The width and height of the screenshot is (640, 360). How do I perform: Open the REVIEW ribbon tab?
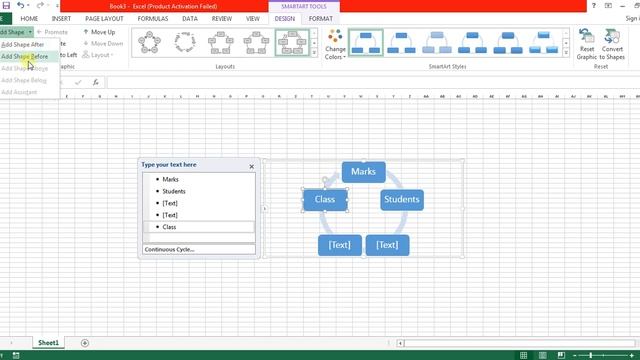(222, 19)
